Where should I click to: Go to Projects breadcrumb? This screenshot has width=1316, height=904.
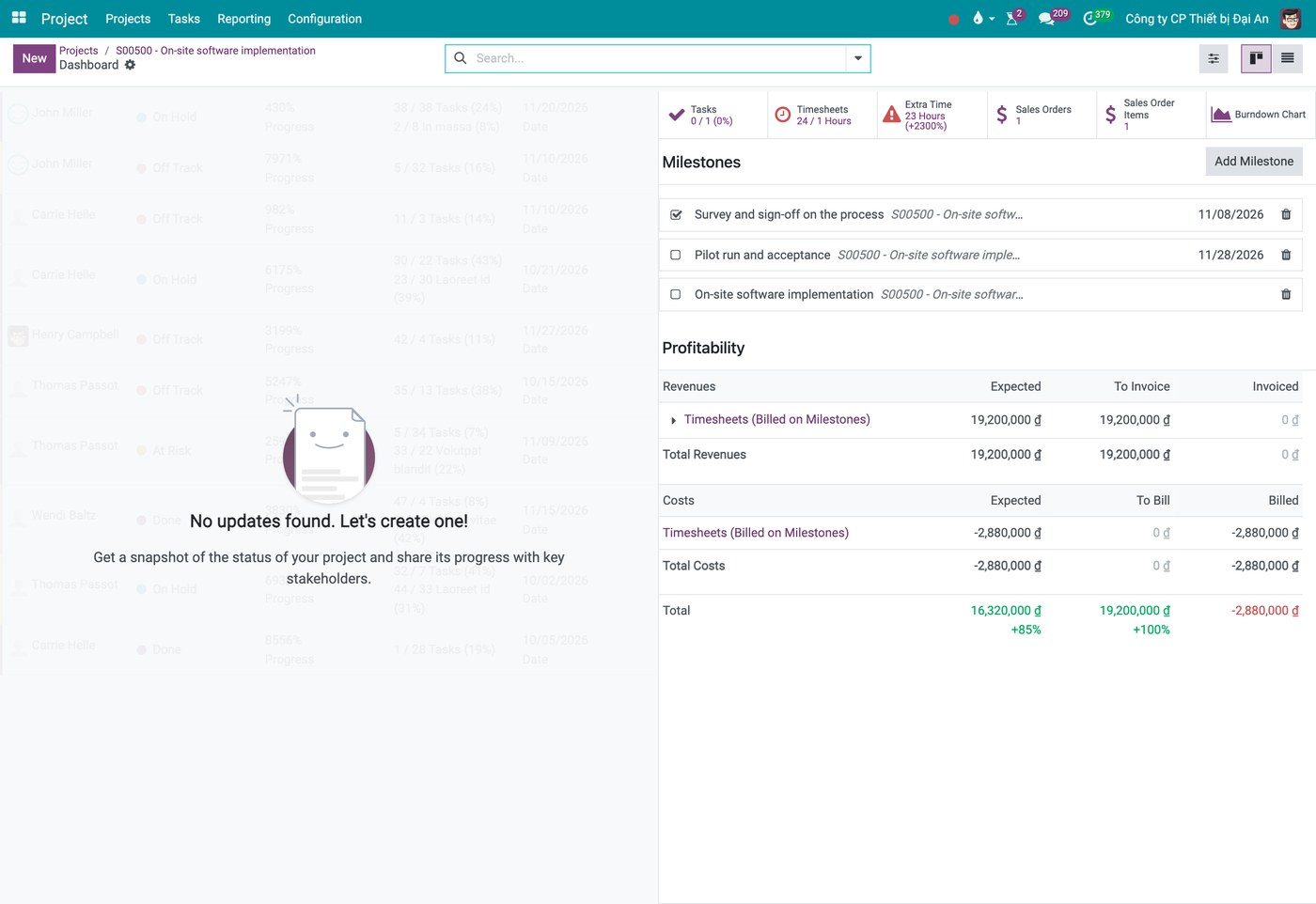pos(79,51)
